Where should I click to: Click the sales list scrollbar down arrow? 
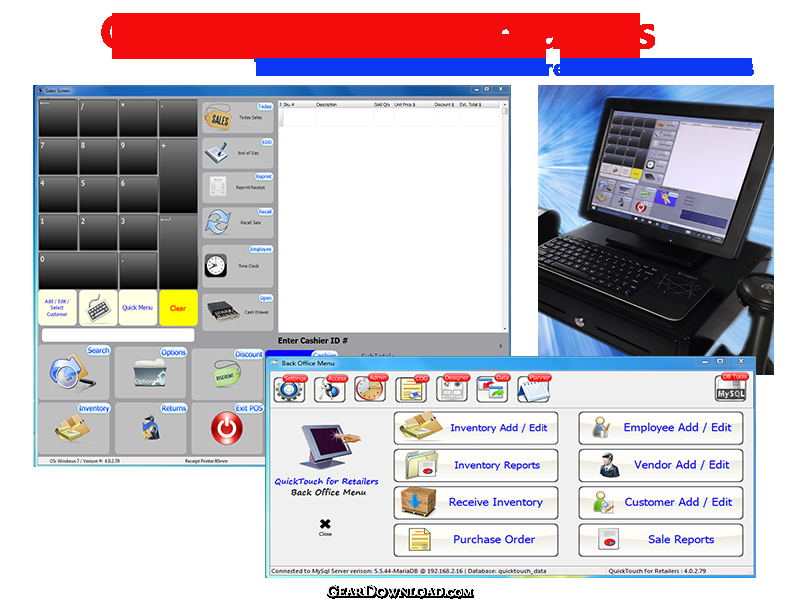(x=505, y=329)
